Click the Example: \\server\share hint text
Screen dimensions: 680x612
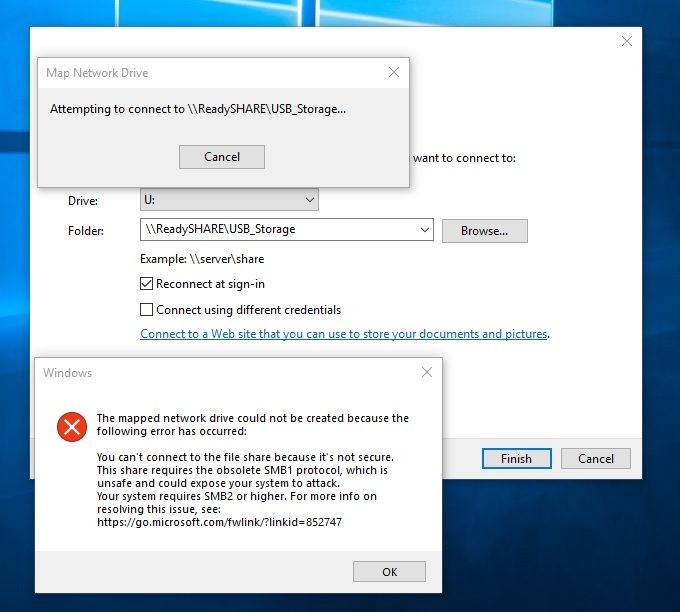tap(202, 259)
